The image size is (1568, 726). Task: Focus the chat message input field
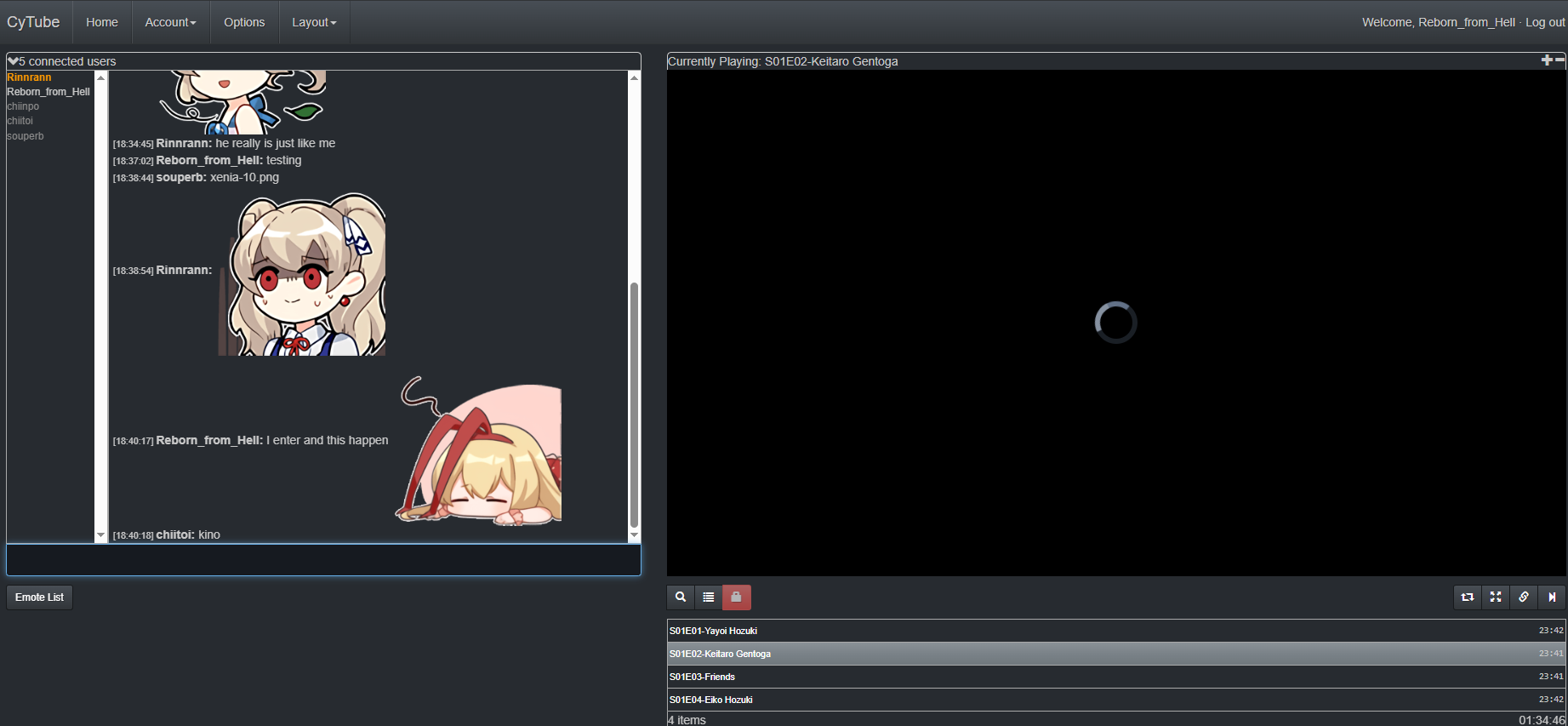click(x=323, y=559)
